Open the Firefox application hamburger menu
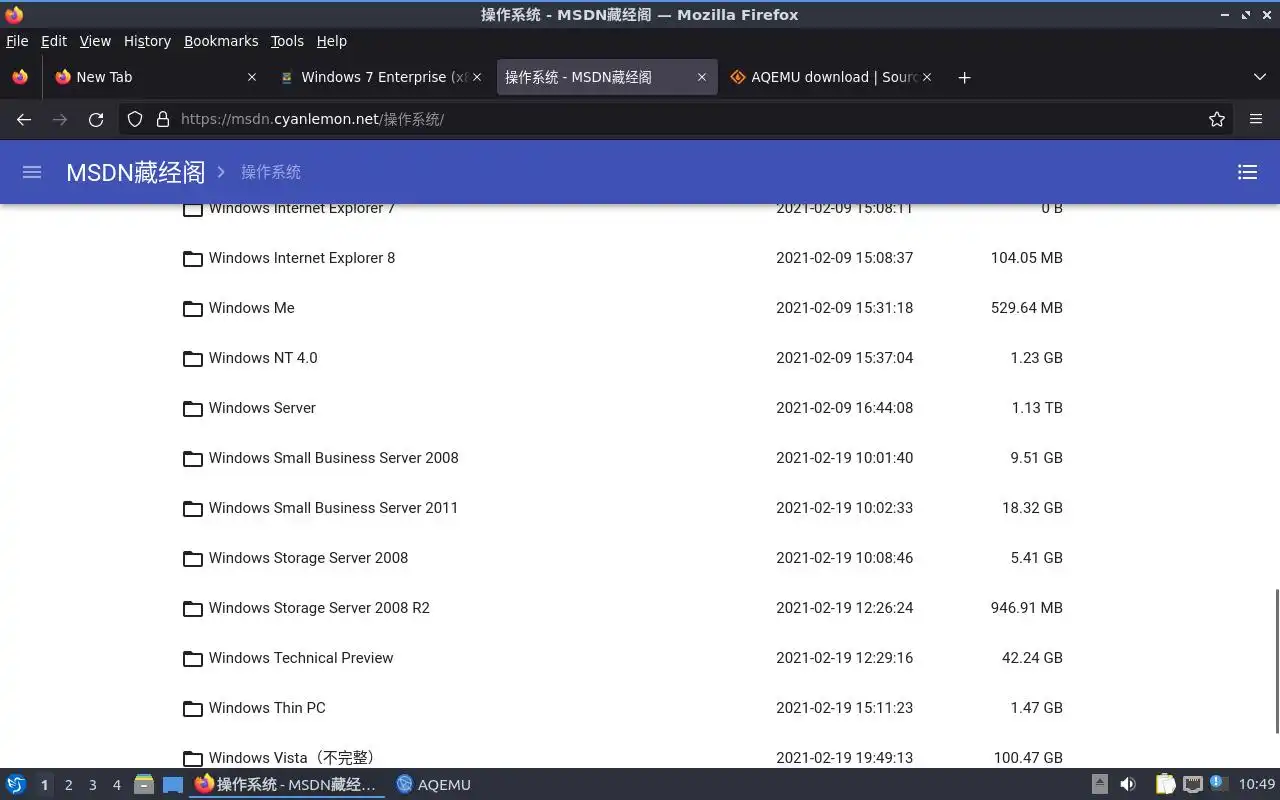1280x800 pixels. point(1256,119)
